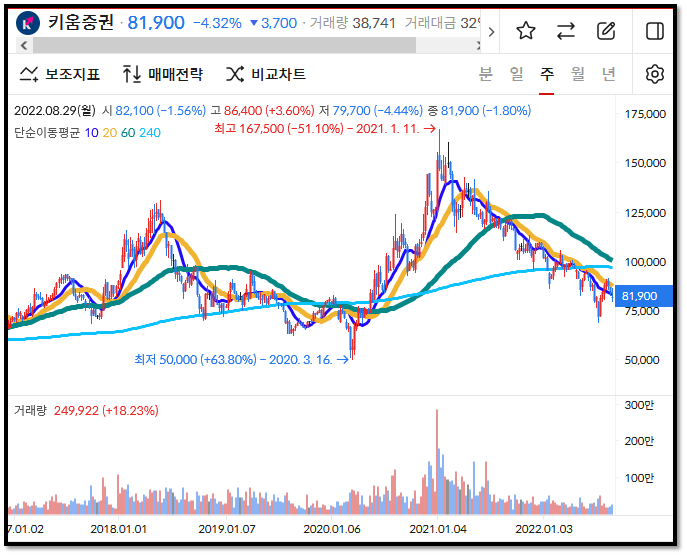Open 매매전략 trading strategy menu
687x556 pixels.
coord(163,74)
